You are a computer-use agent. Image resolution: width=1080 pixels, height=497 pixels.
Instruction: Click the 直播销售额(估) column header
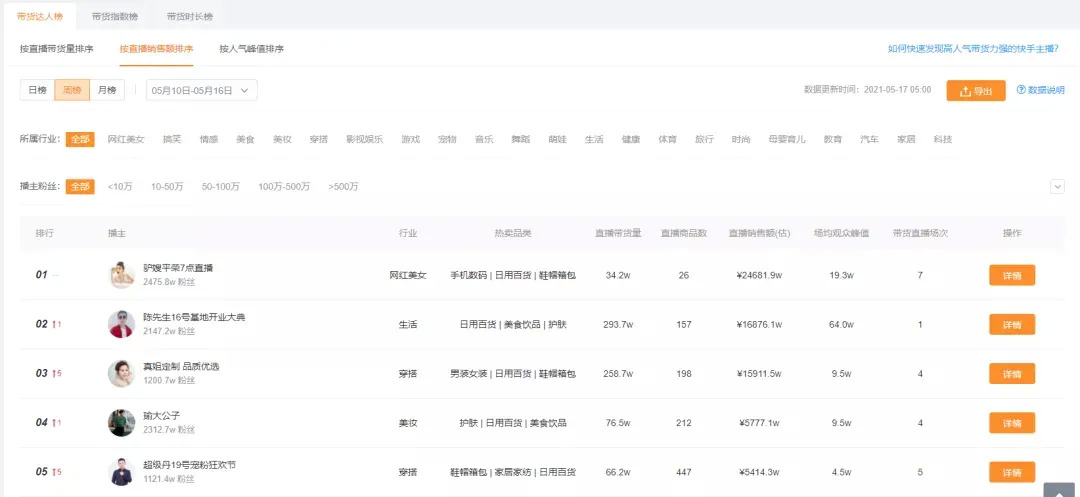[x=759, y=233]
